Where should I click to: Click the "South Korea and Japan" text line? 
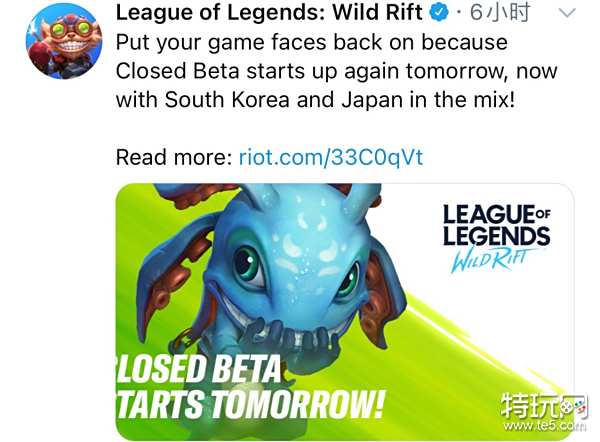(315, 100)
